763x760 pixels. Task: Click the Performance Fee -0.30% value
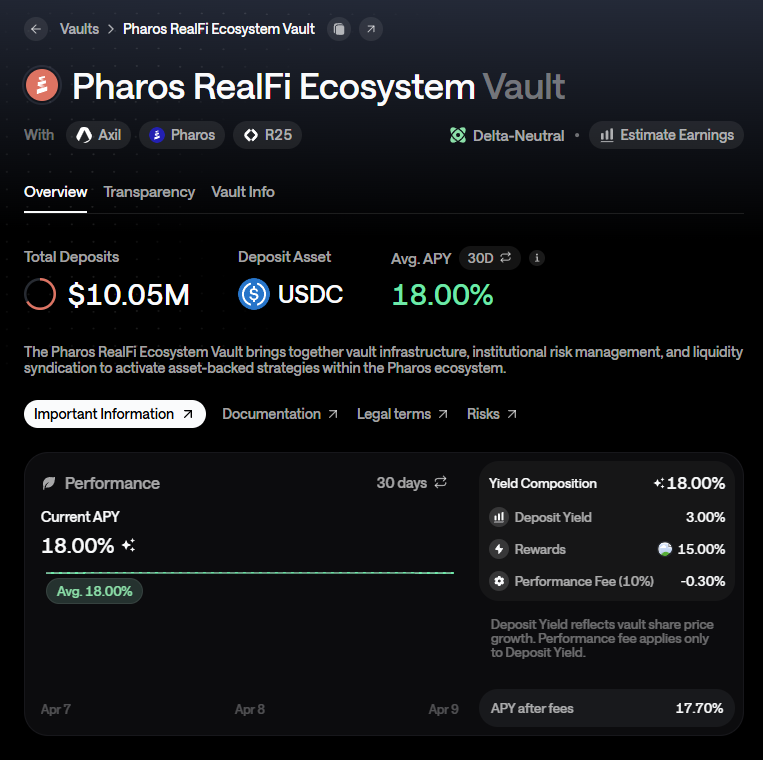(x=703, y=581)
